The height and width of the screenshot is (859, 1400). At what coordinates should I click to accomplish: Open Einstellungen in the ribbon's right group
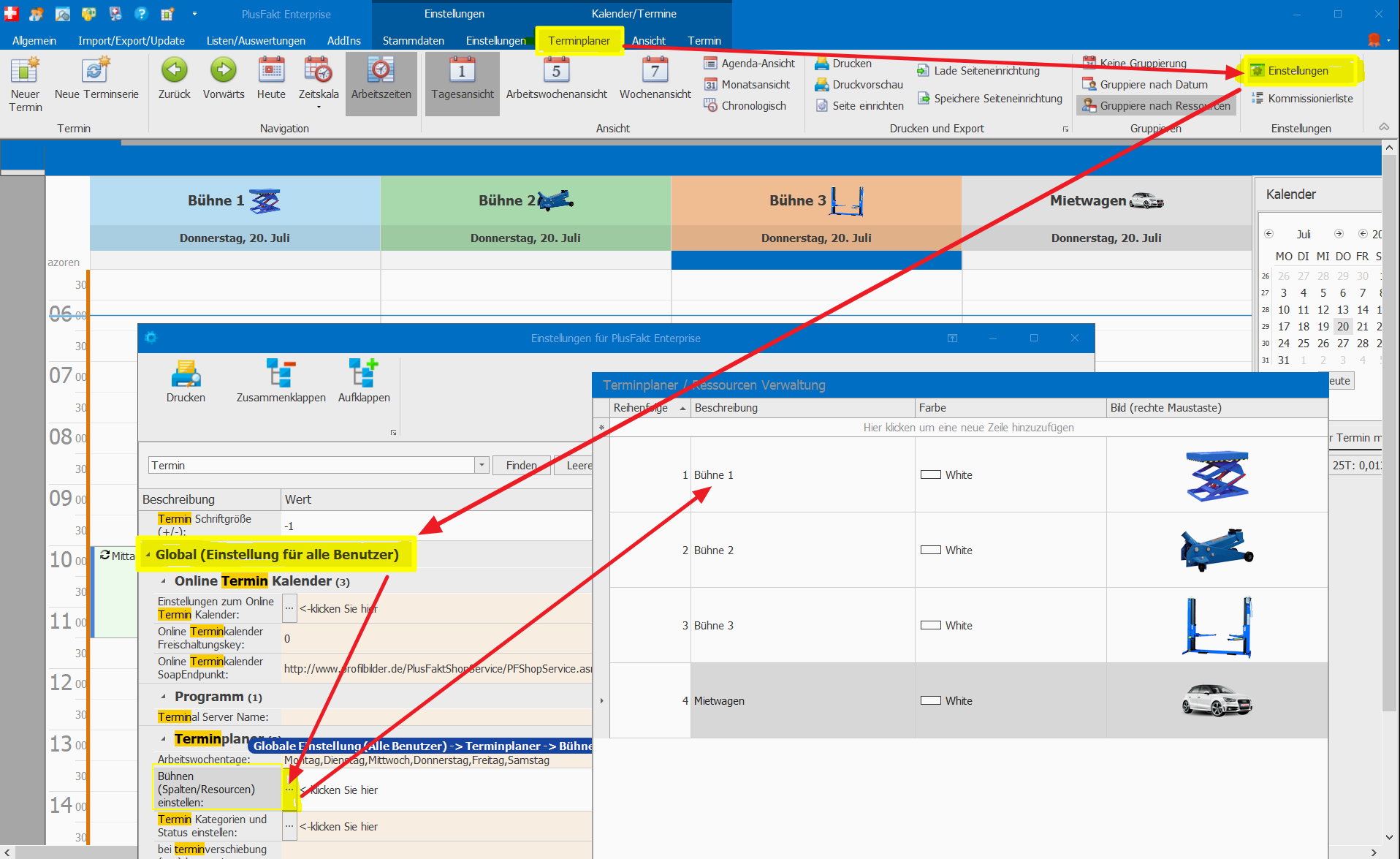click(1290, 71)
